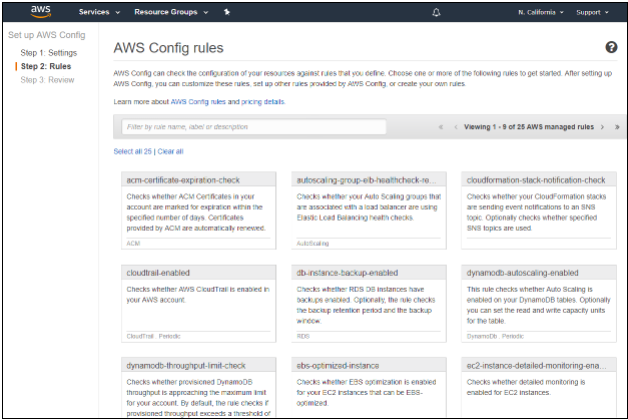Click the AWS Config rules heading
This screenshot has width=628, height=420.
[168, 48]
